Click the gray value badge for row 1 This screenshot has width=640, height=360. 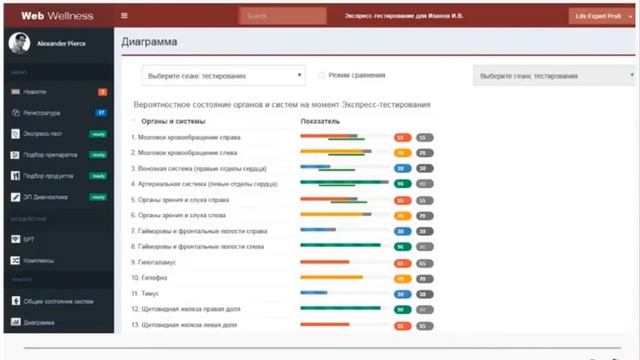[x=424, y=138]
